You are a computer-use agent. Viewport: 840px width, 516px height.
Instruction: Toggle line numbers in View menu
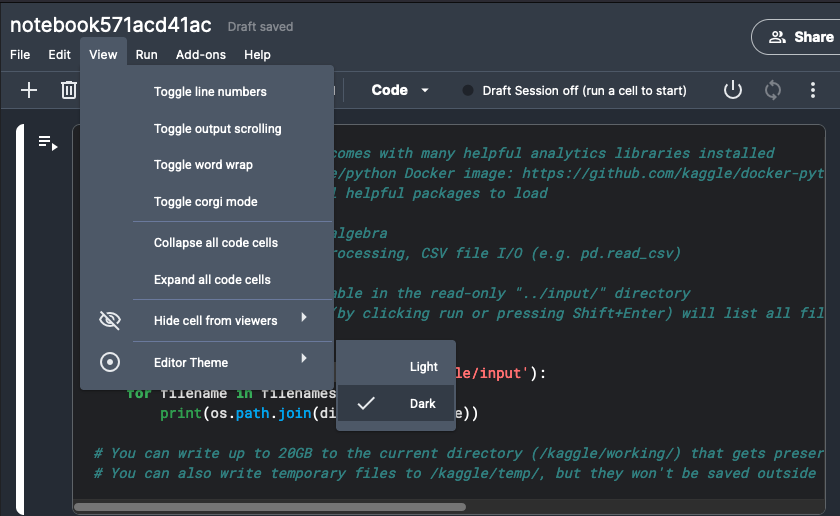pyautogui.click(x=210, y=92)
